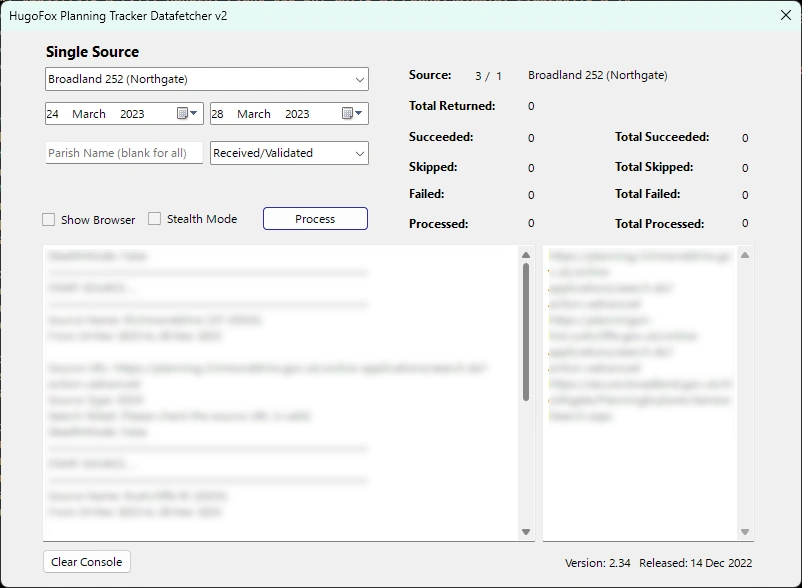Open the start date calendar picker
802x588 pixels.
[187, 114]
